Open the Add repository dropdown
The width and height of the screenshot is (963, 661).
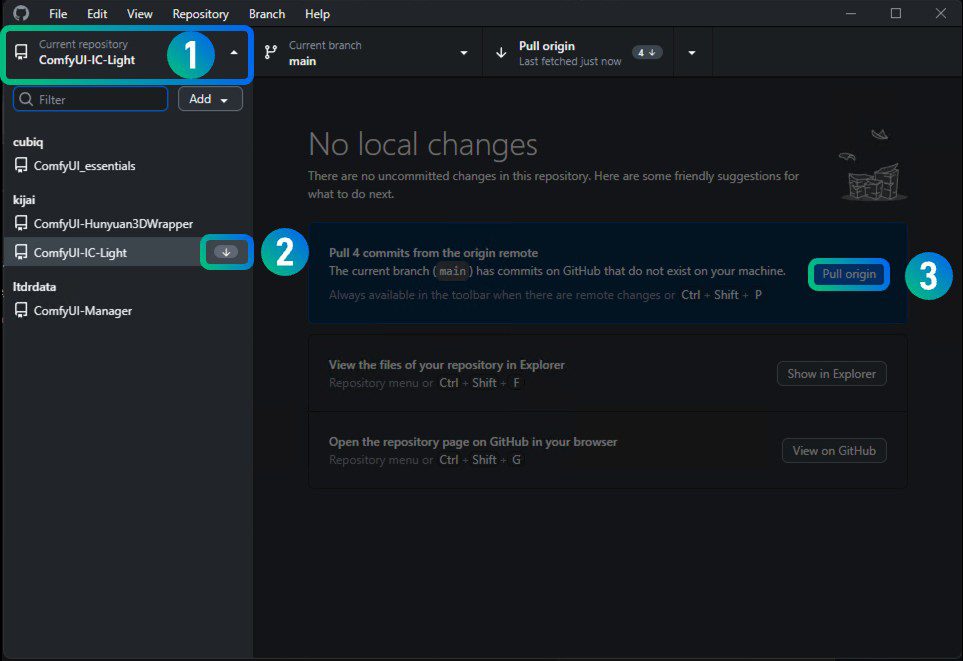point(210,99)
